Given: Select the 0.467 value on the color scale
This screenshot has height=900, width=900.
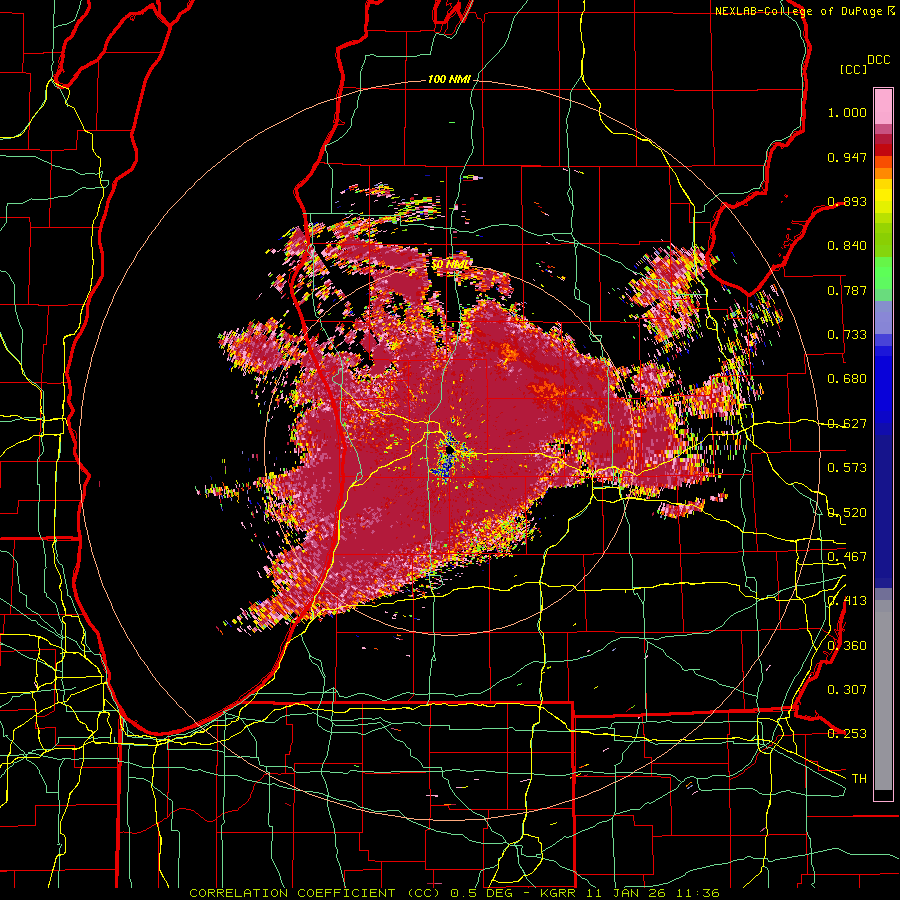Looking at the screenshot, I should [847, 557].
